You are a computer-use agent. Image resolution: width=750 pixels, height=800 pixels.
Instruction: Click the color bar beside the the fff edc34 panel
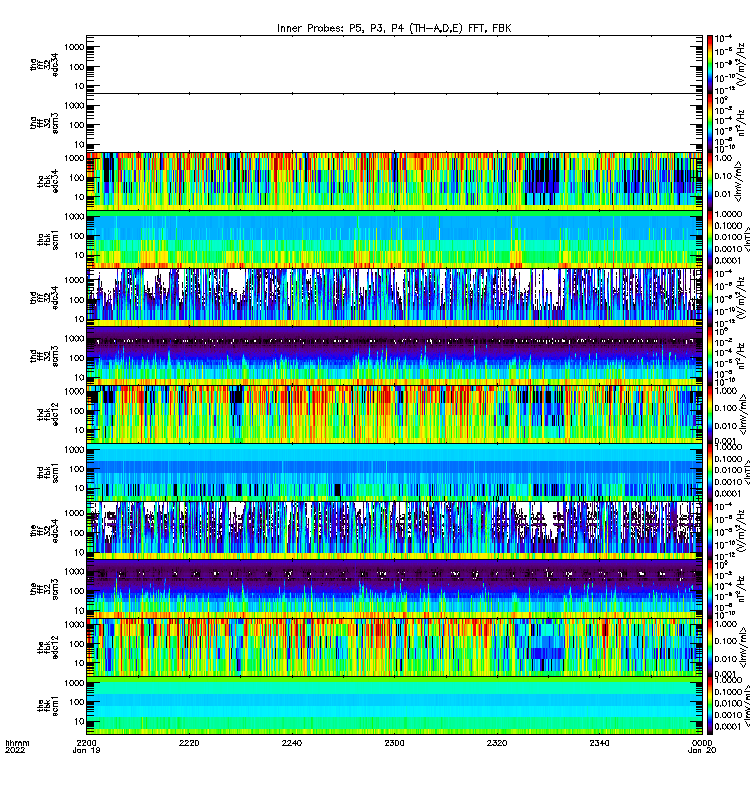[710, 531]
